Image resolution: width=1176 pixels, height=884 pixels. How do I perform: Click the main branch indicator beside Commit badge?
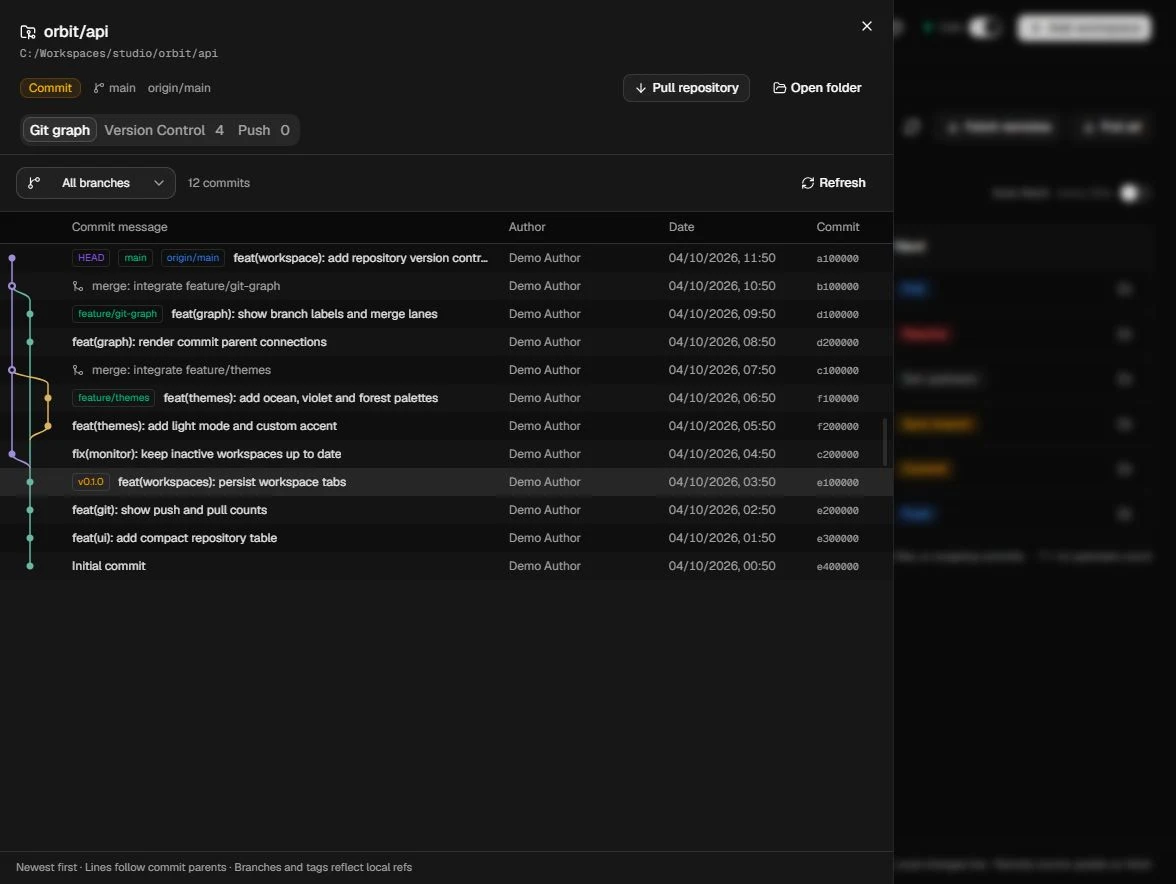[115, 88]
